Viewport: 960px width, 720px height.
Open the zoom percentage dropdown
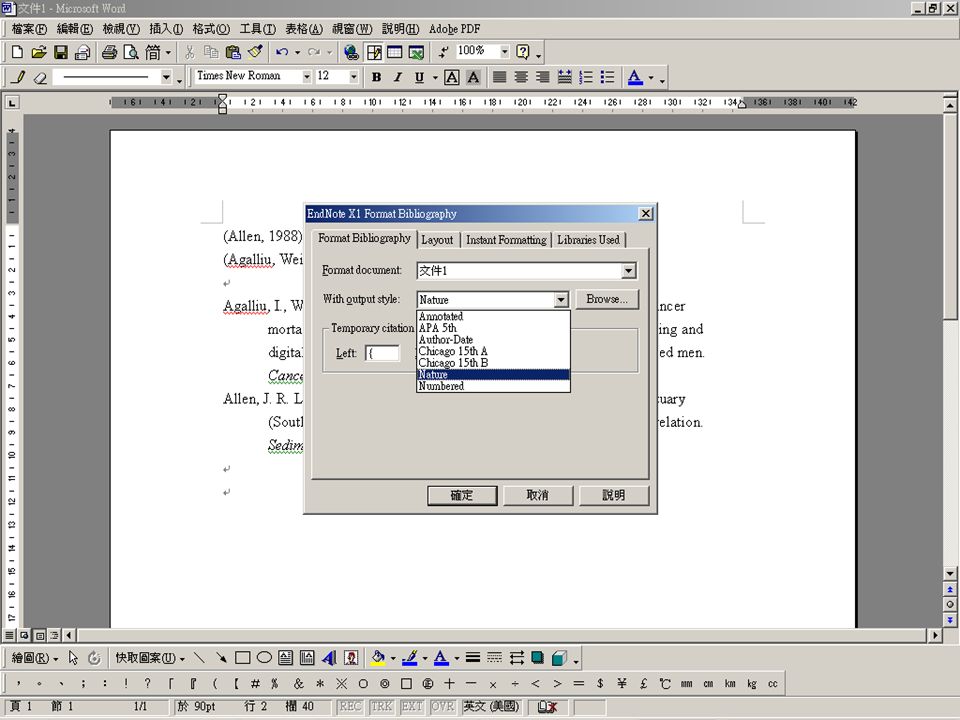[504, 51]
